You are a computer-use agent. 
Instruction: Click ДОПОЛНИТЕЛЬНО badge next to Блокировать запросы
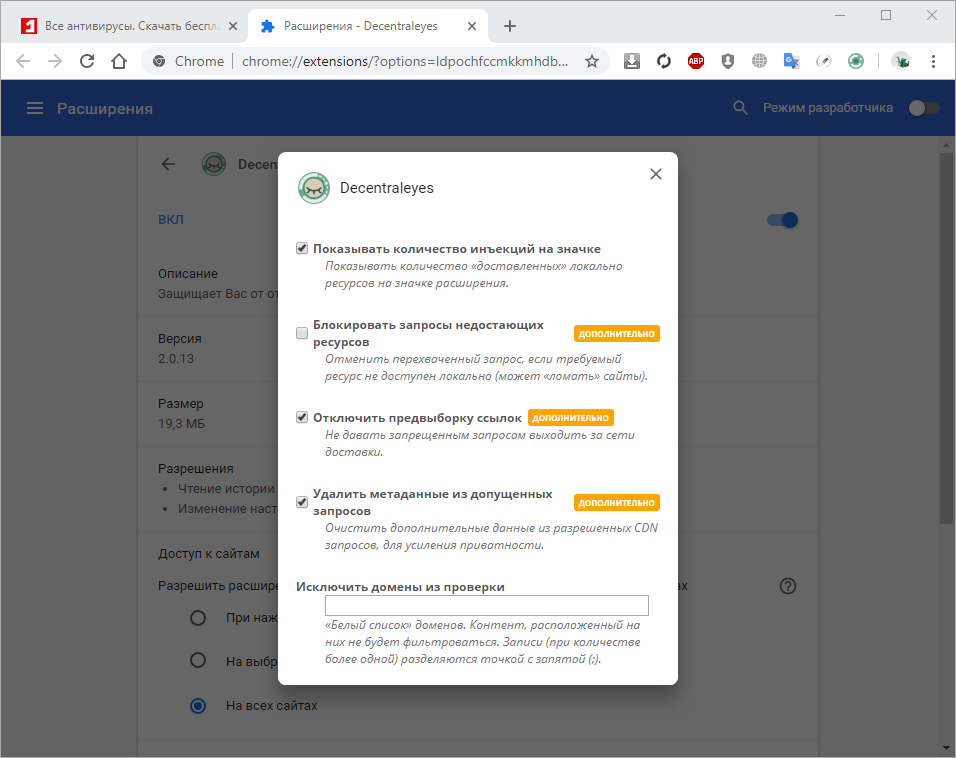pos(616,334)
